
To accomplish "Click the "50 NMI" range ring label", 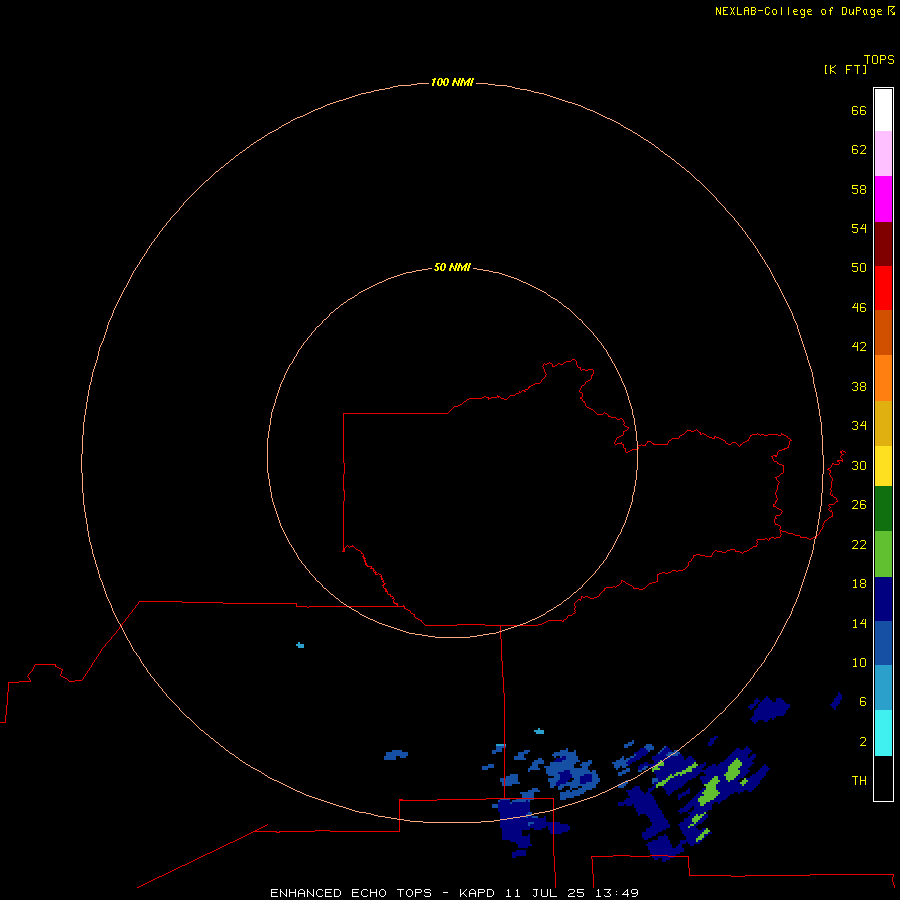I will (452, 267).
